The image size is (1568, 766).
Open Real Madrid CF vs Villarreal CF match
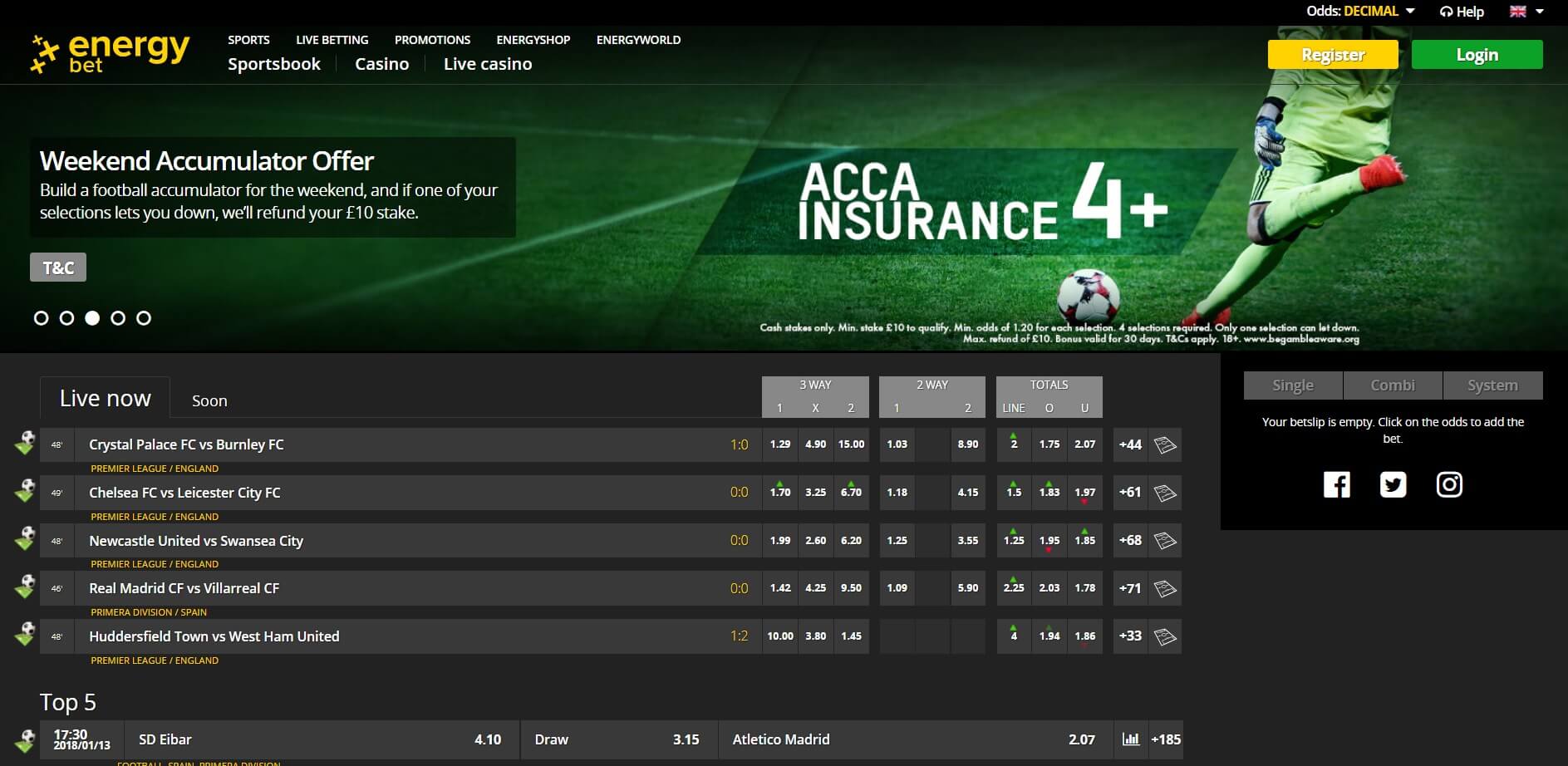184,588
